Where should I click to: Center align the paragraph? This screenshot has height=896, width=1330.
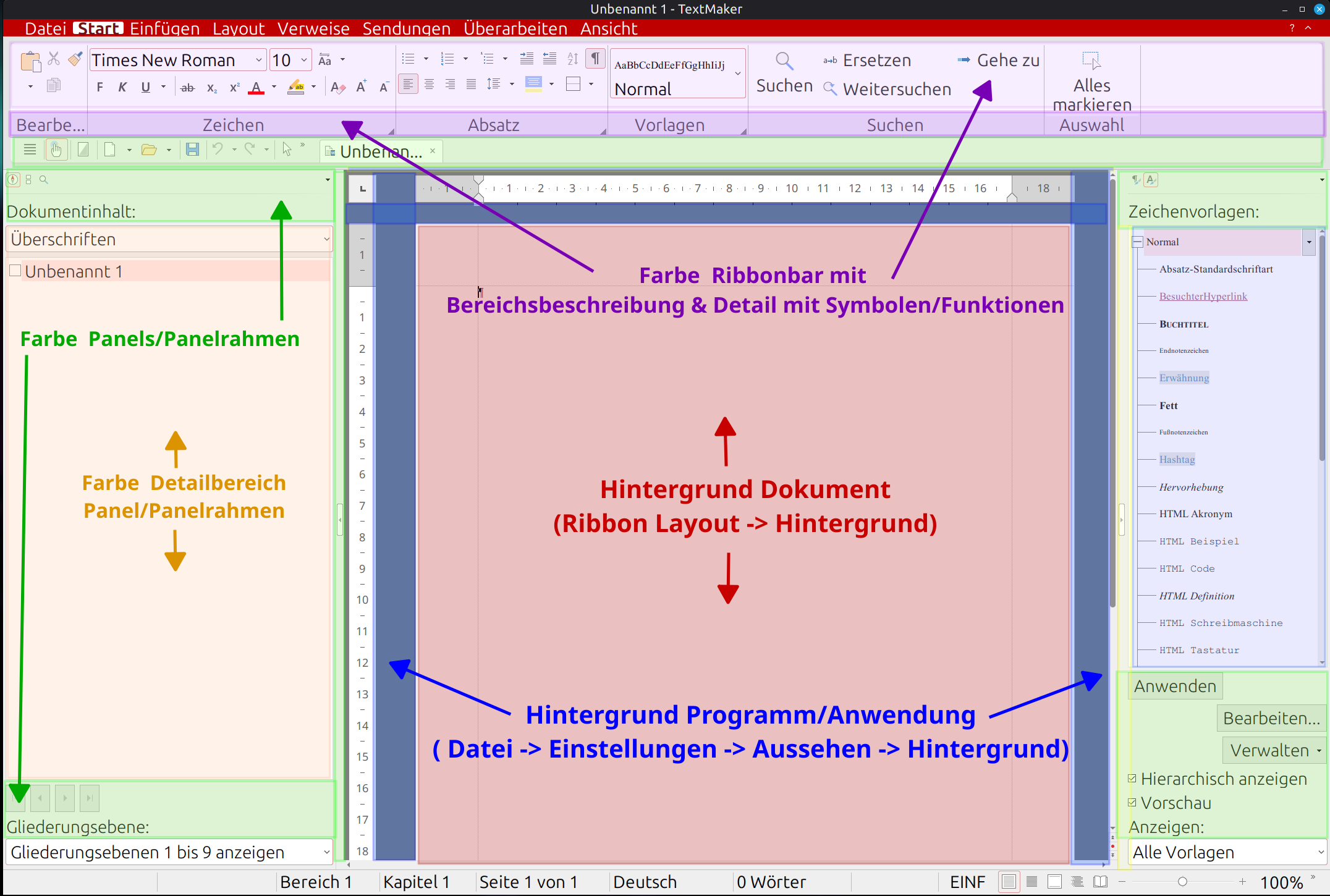[429, 84]
